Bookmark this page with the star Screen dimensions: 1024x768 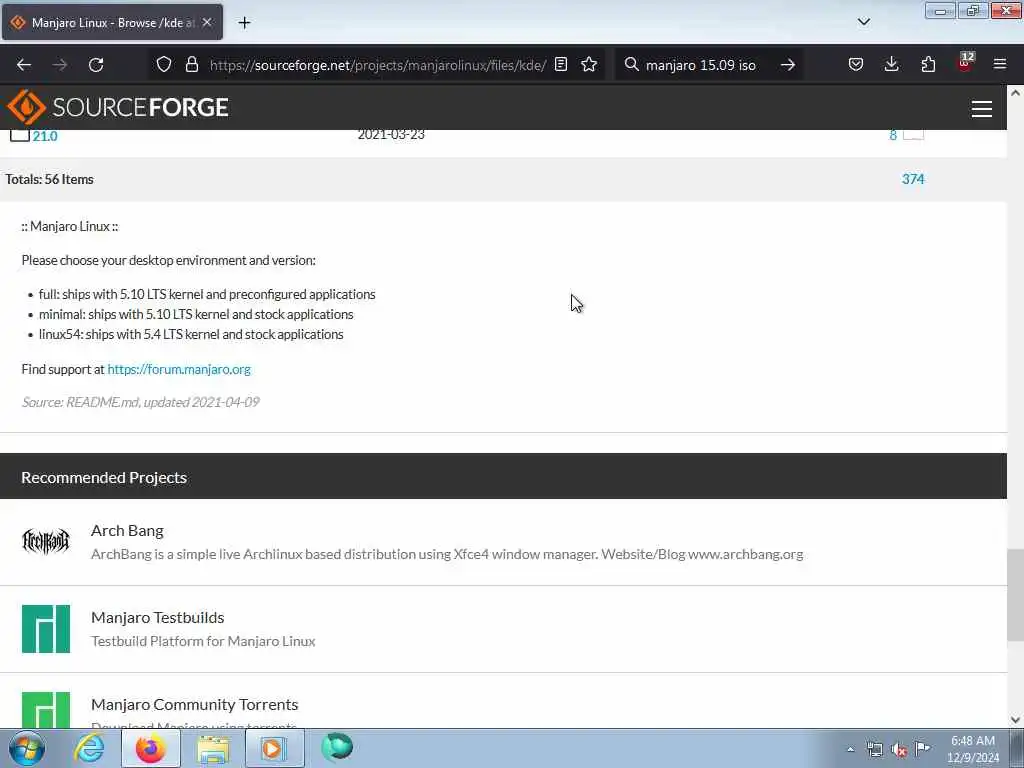[589, 65]
